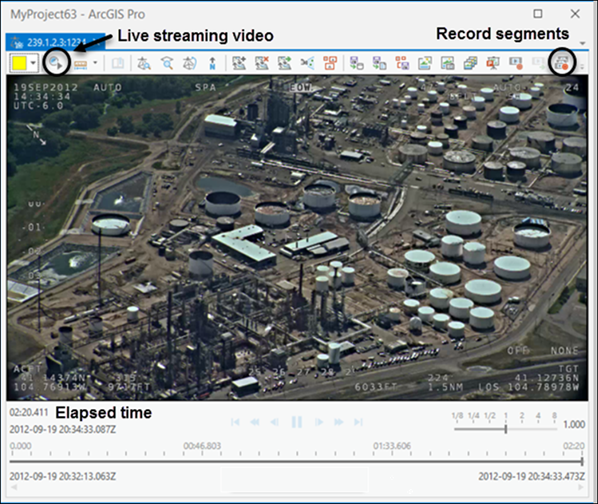This screenshot has height=504, width=598.
Task: Click the zoom-to-frame magnifier icon
Action: (x=167, y=63)
